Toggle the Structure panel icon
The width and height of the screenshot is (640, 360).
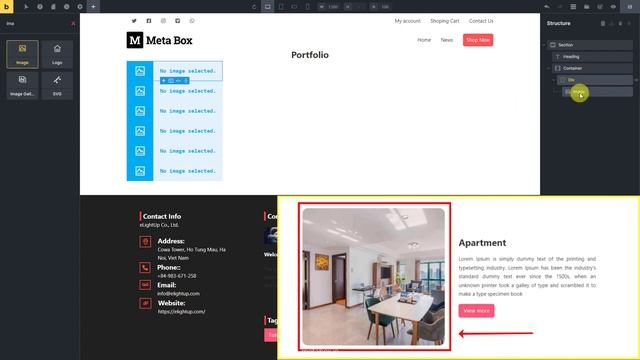(573, 7)
